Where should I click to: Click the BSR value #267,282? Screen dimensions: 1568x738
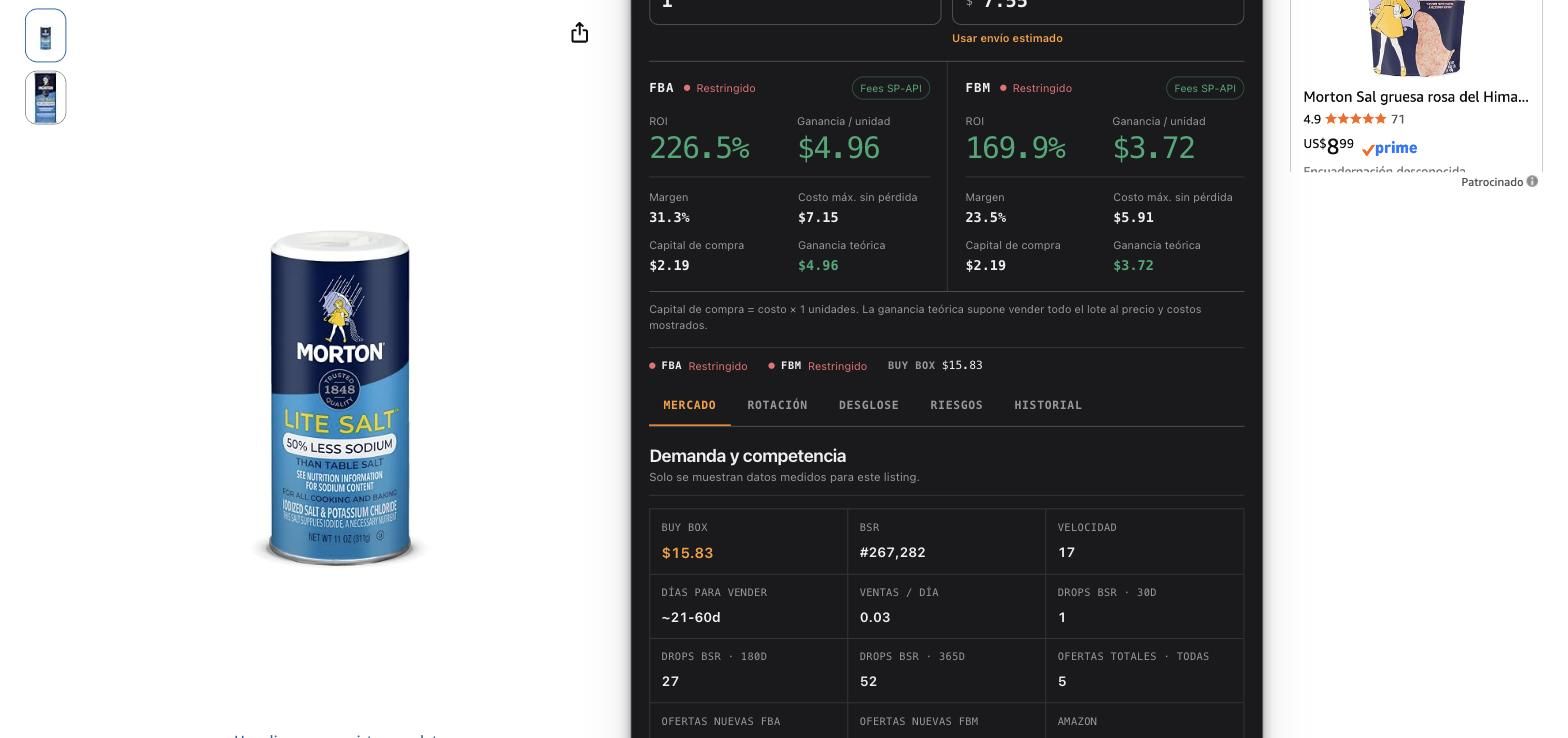(892, 552)
